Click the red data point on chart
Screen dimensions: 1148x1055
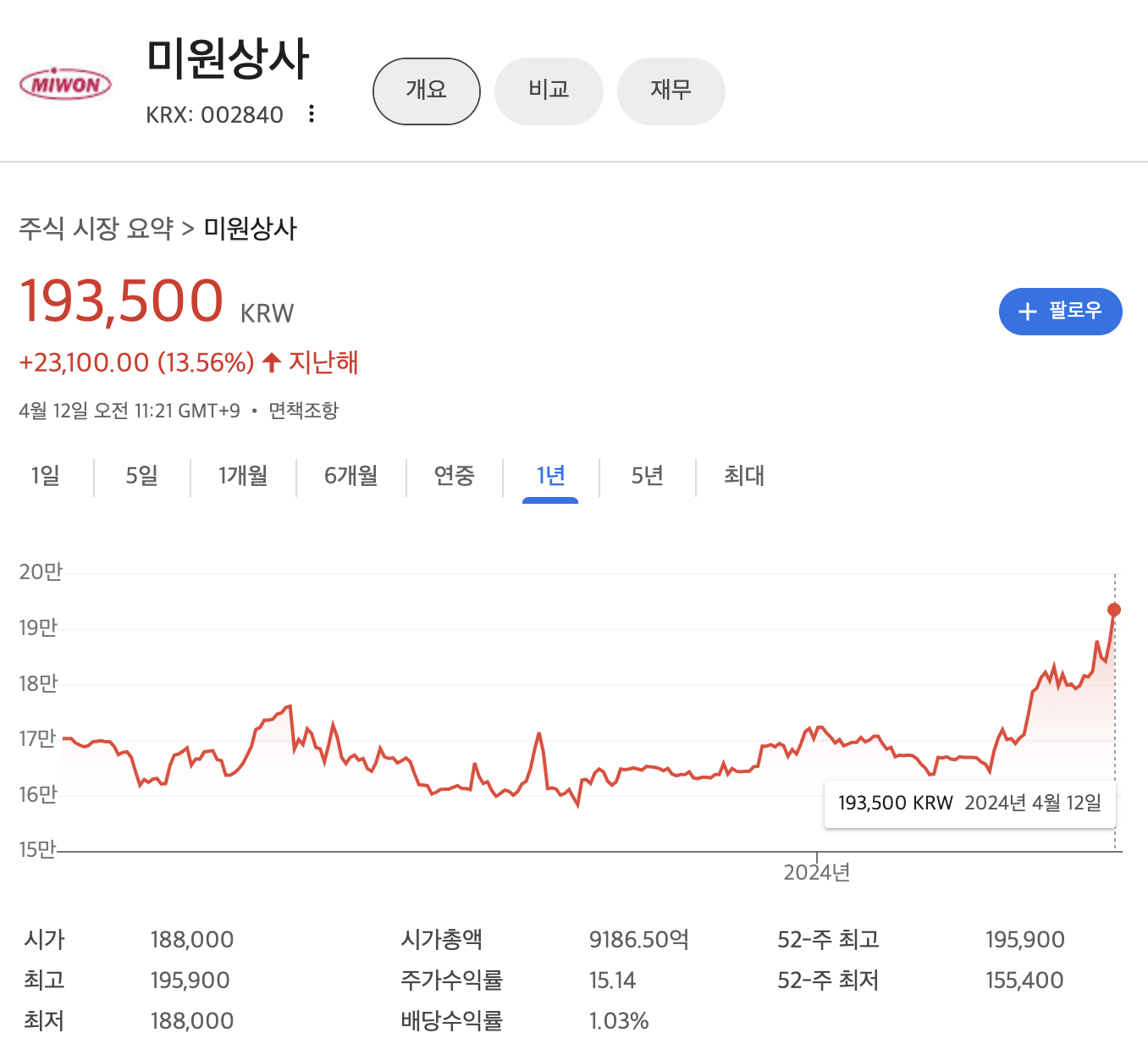pos(1114,610)
